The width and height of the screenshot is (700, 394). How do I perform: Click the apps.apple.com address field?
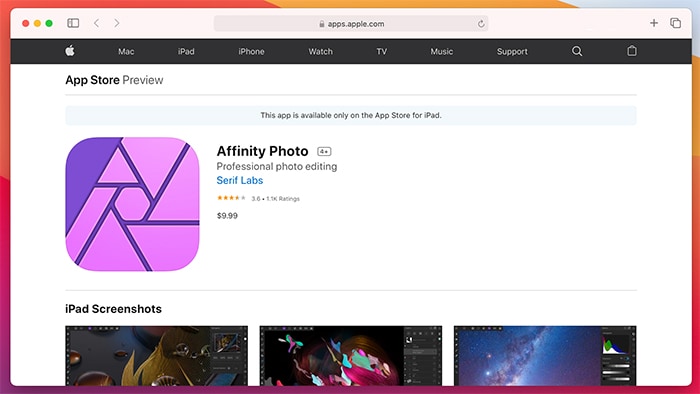coord(351,24)
